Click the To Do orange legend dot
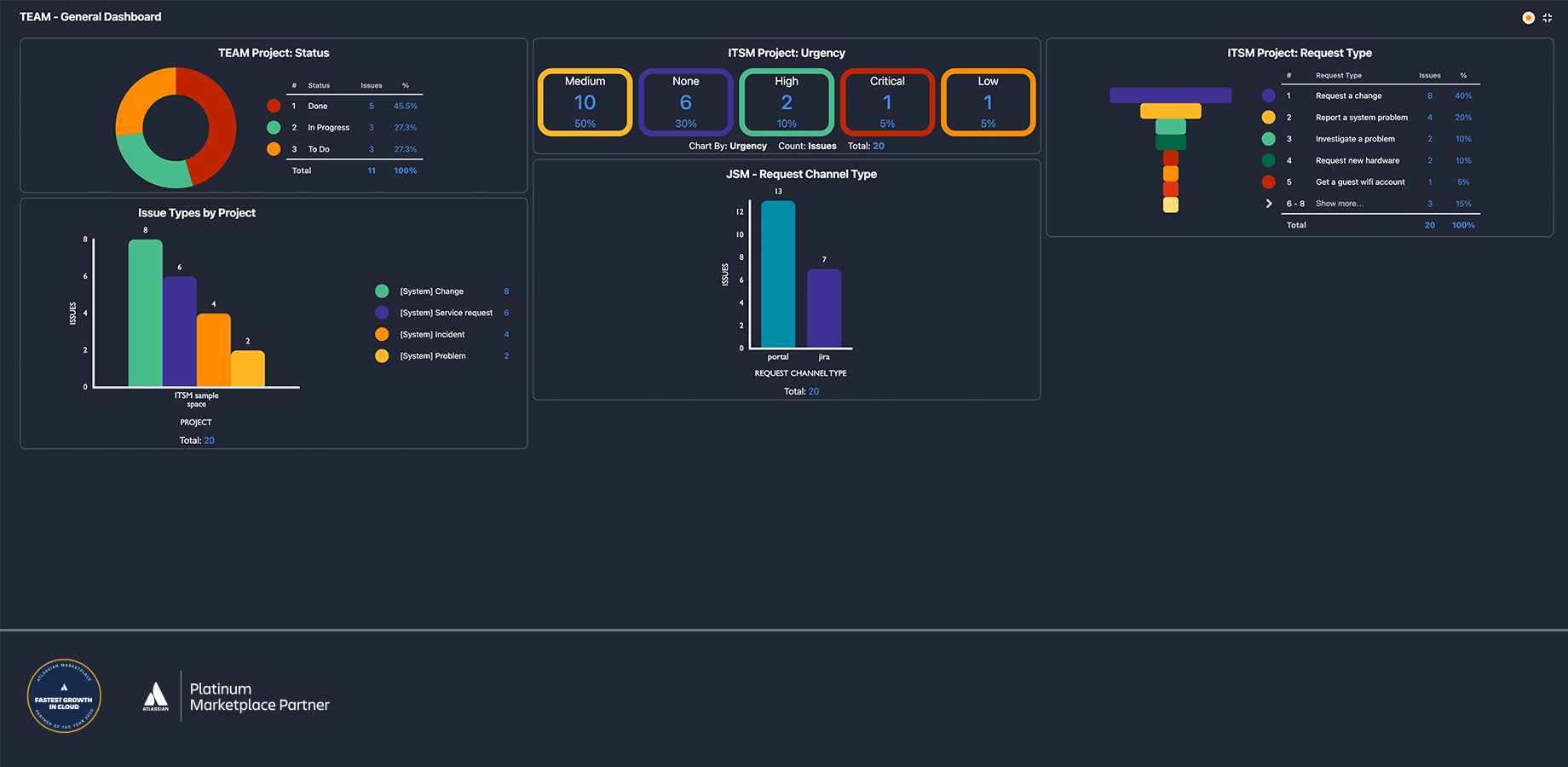 point(274,149)
